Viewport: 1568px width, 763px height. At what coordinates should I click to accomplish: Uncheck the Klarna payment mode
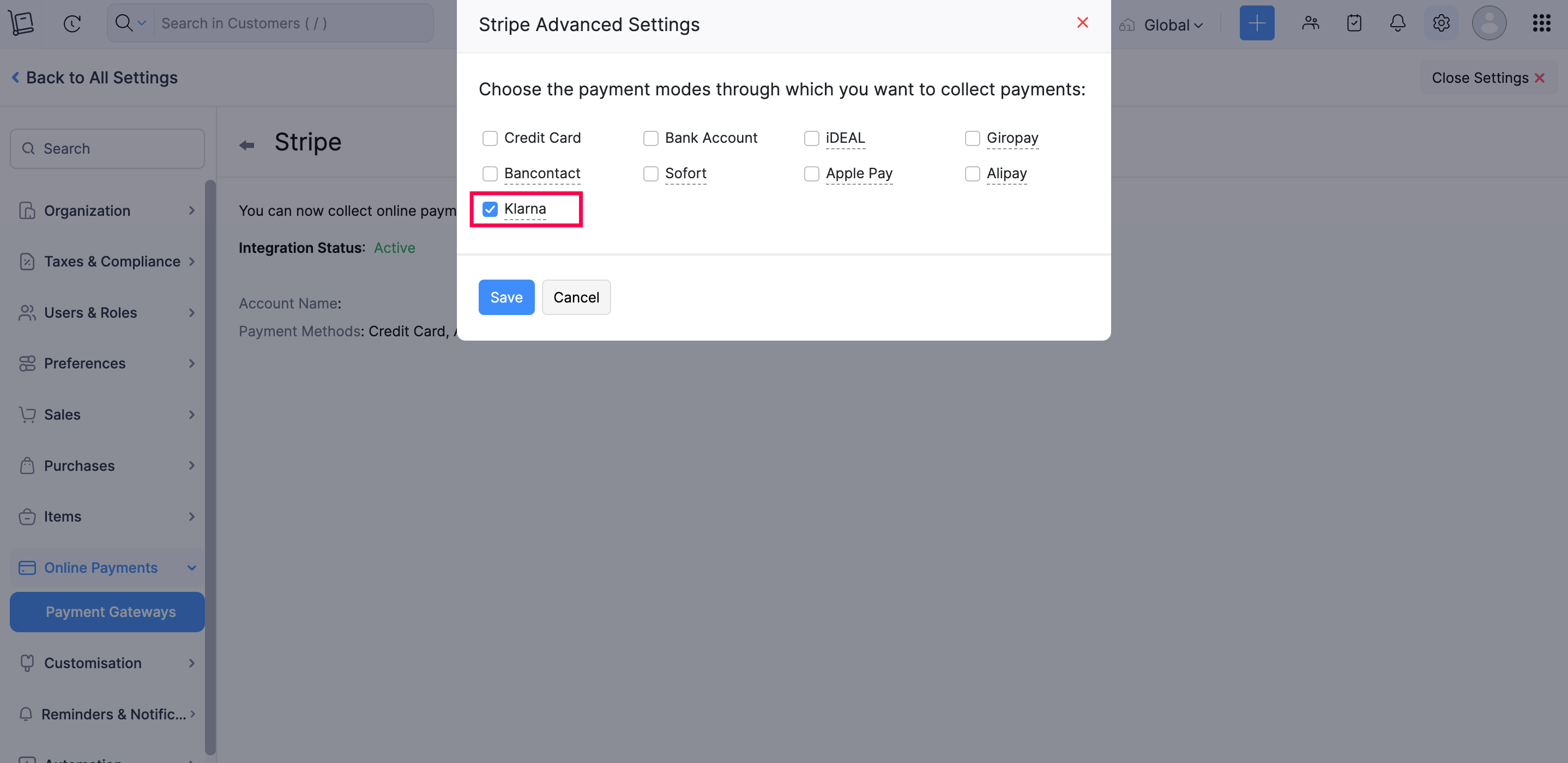pyautogui.click(x=490, y=209)
